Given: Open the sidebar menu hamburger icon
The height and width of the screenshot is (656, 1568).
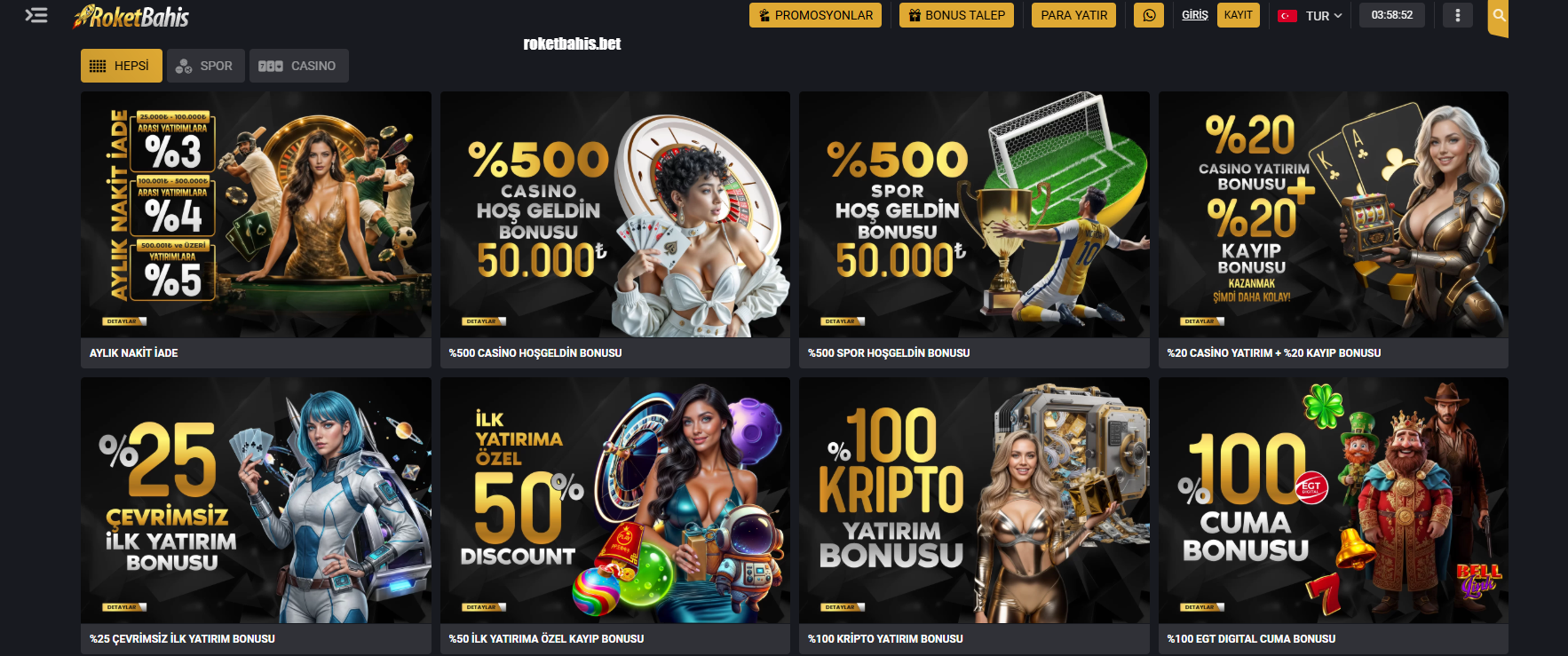Looking at the screenshot, I should coord(36,15).
